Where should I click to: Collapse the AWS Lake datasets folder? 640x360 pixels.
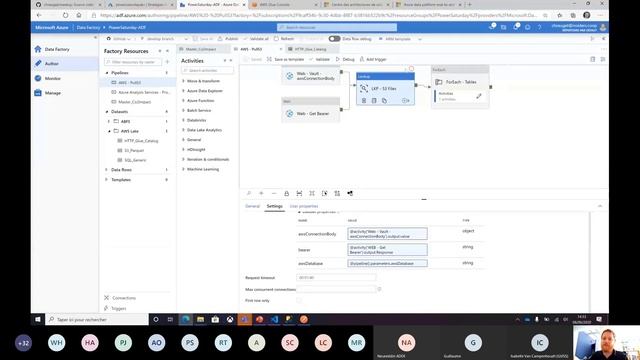click(109, 131)
